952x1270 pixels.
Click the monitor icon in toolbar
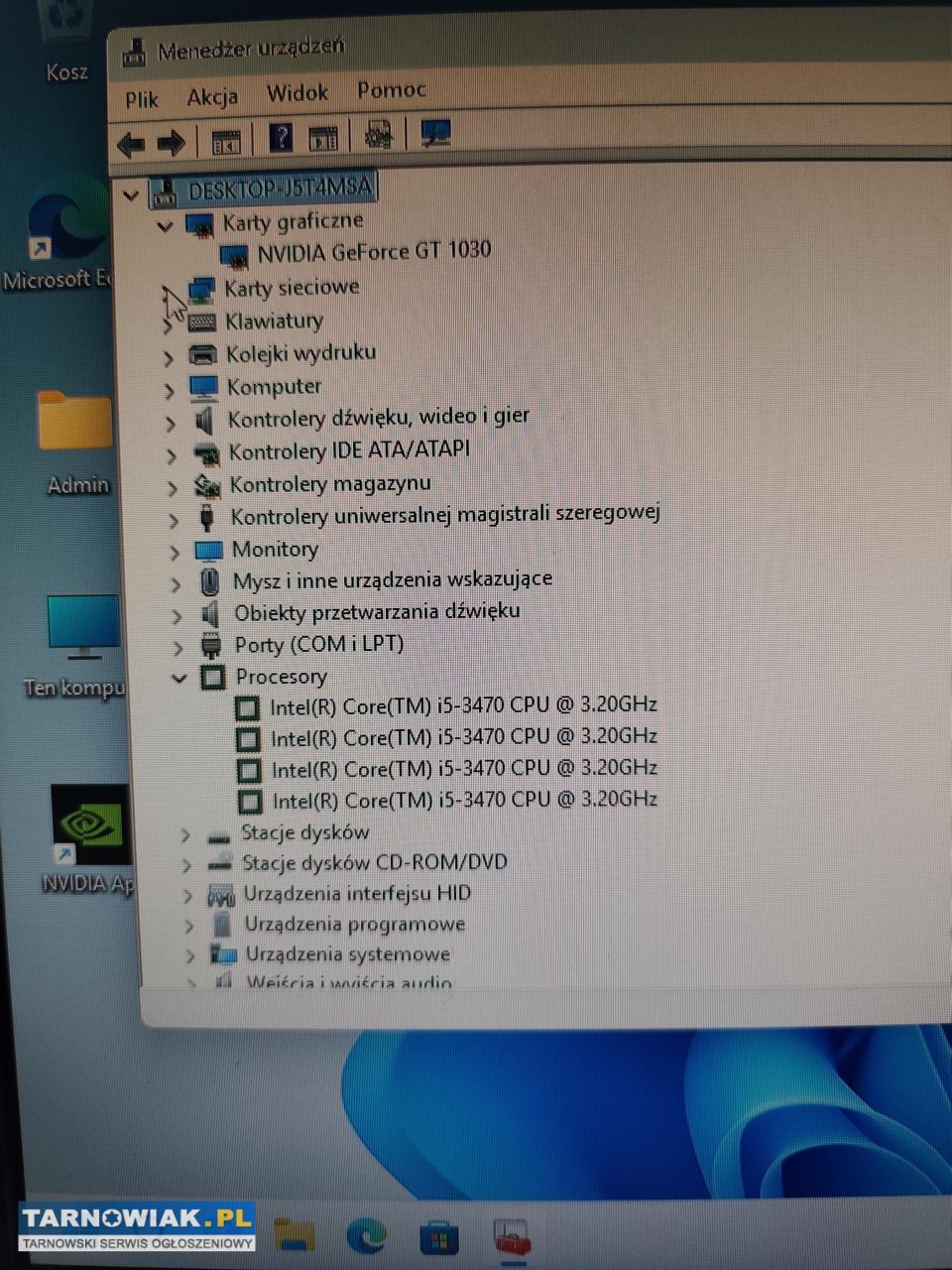435,133
